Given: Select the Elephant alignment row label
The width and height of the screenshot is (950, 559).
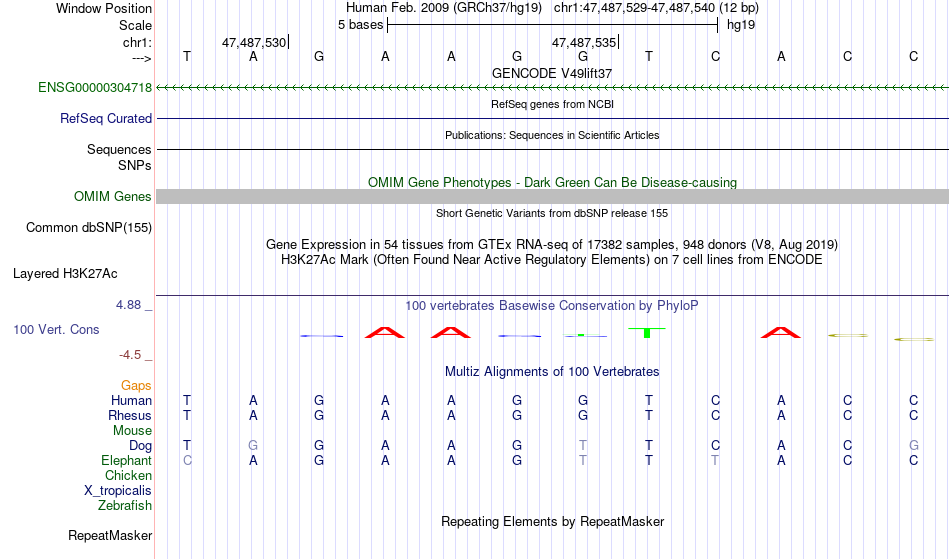Looking at the screenshot, I should tap(126, 460).
